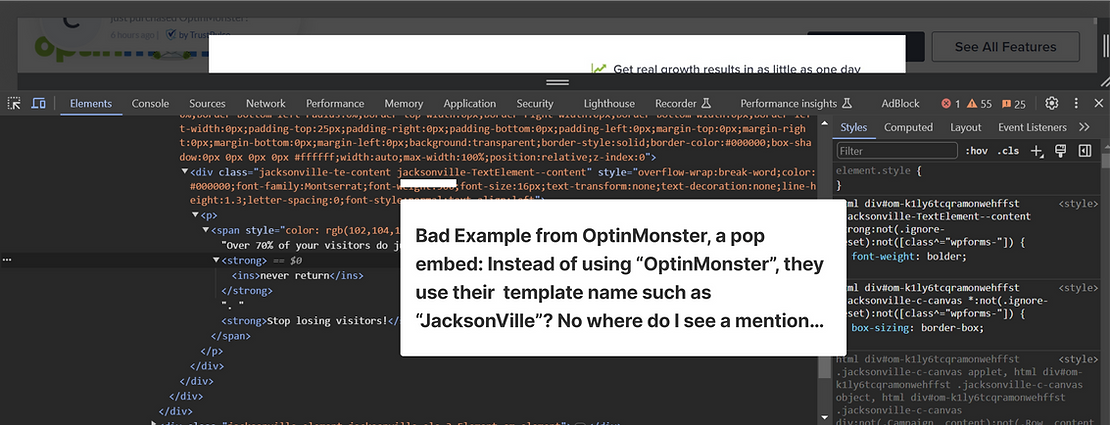Click the issues count badge 25
The image size is (1110, 425).
coord(1014,103)
